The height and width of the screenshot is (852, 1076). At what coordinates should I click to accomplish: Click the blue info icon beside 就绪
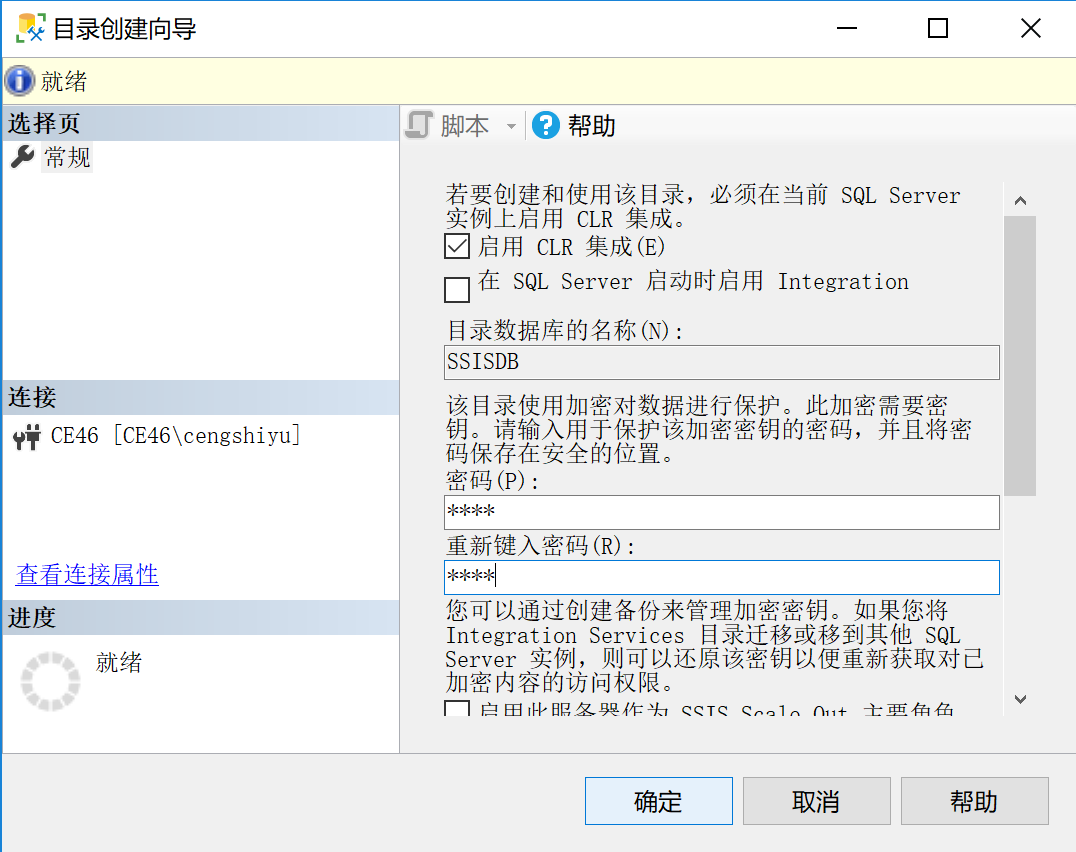coord(19,81)
